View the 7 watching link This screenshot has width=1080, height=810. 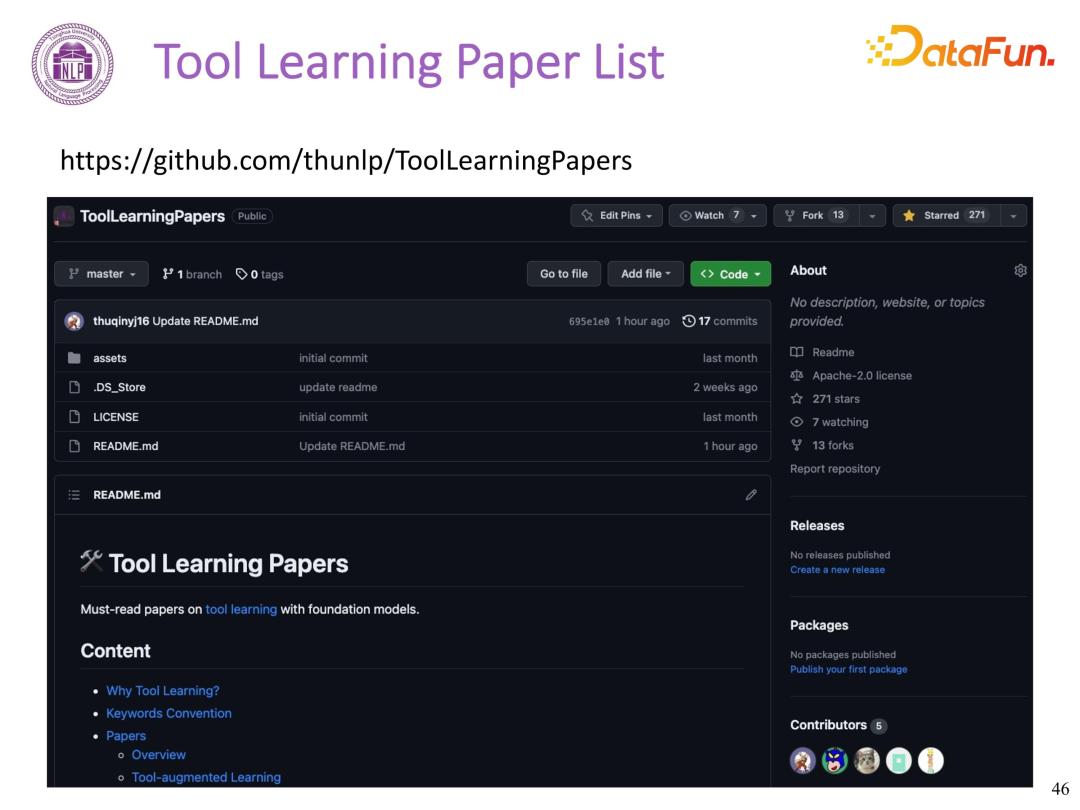829,422
